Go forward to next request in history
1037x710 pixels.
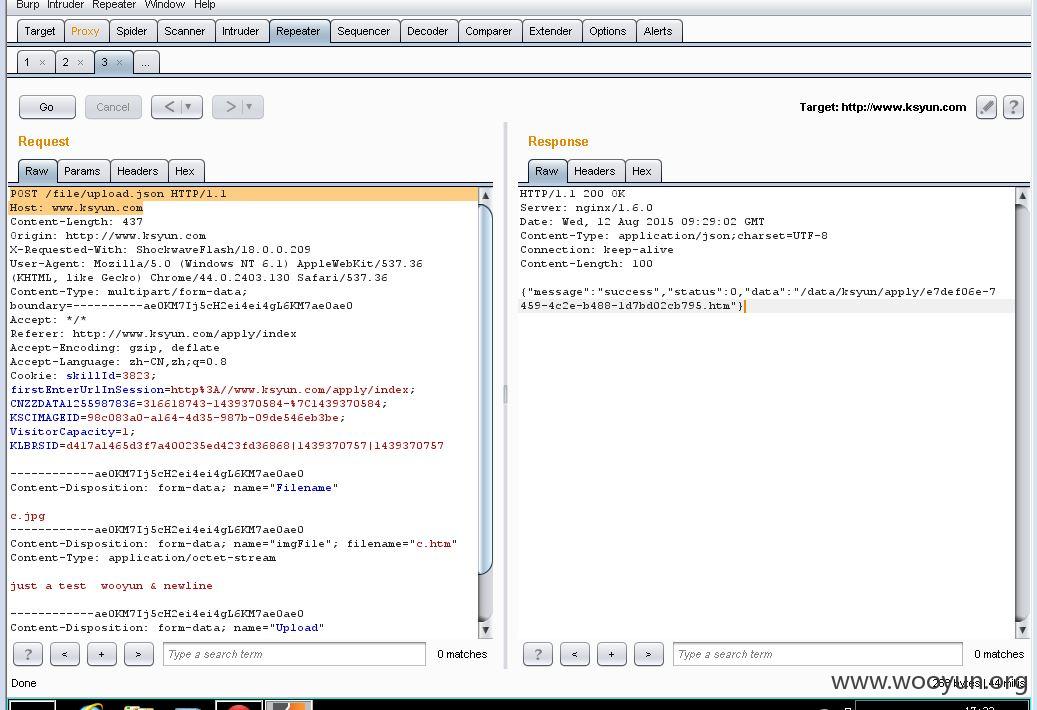click(x=230, y=107)
